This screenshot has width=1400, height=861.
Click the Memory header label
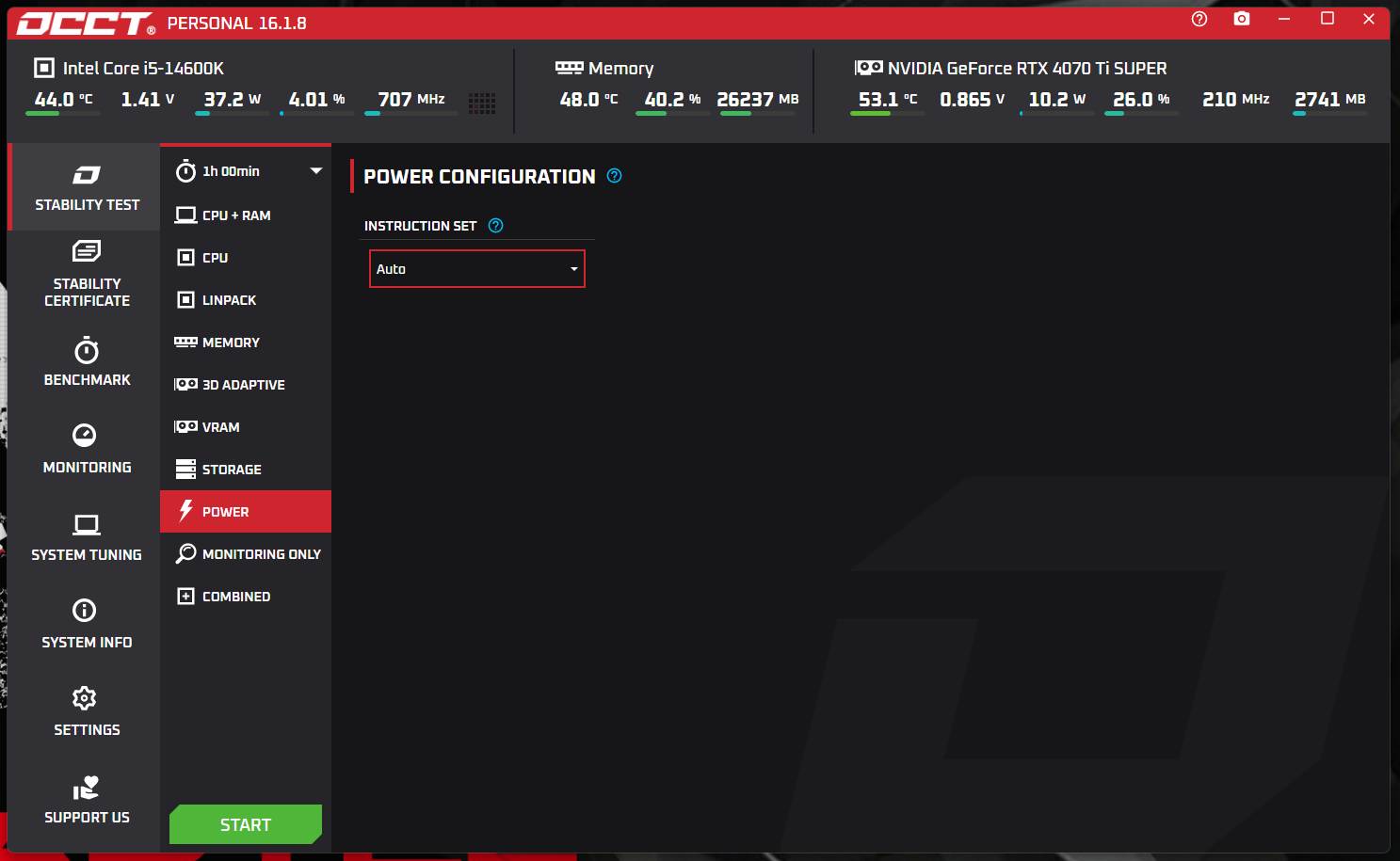(620, 69)
